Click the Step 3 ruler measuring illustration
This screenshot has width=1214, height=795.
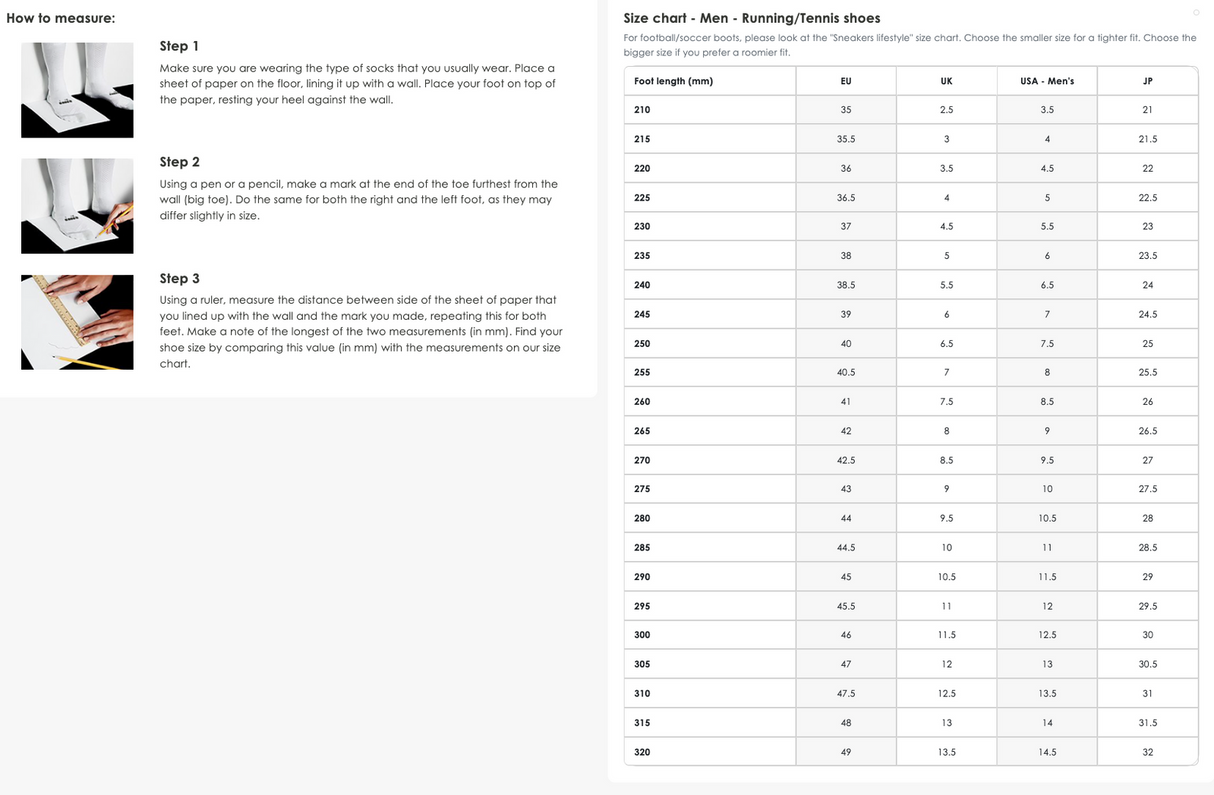(x=77, y=322)
